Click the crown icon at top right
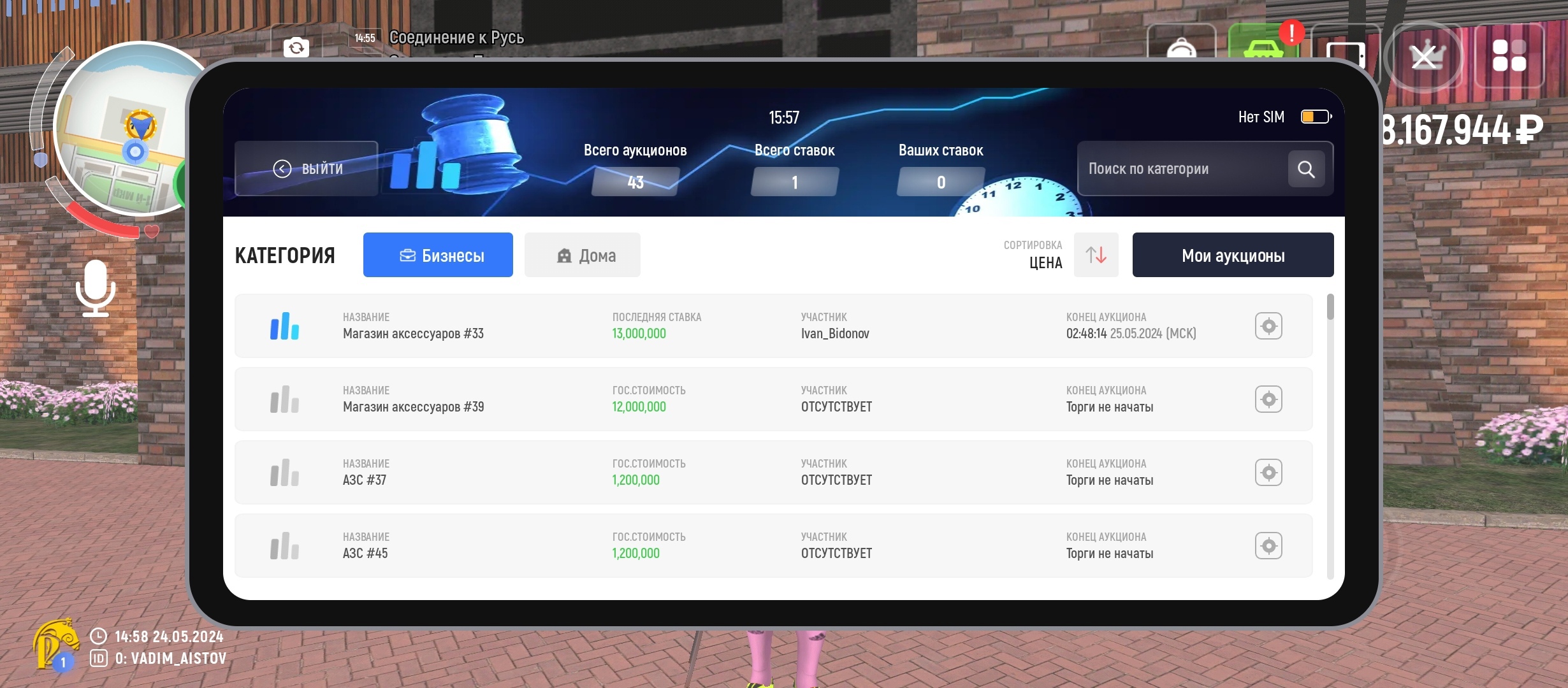The height and width of the screenshot is (688, 1568). 1424,56
